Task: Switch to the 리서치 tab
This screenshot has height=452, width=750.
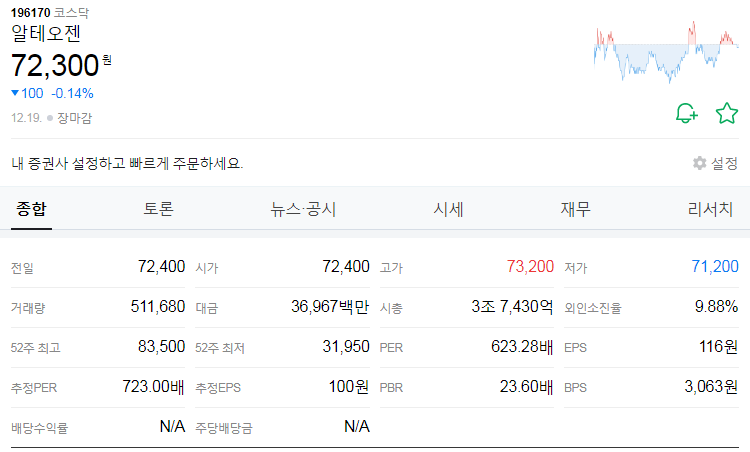Action: coord(710,209)
